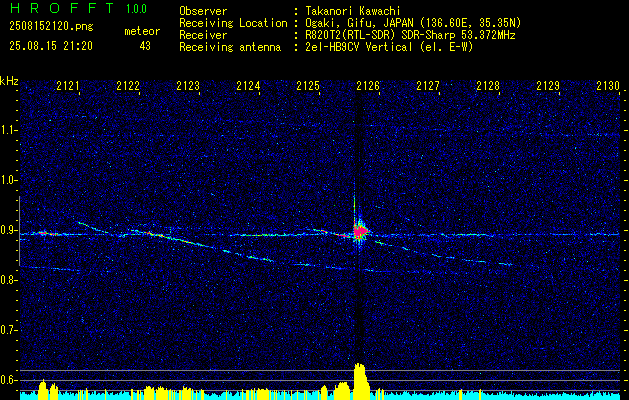
Task: Click the R820T2(RTL-SDR) receiver text
Action: 410,35
